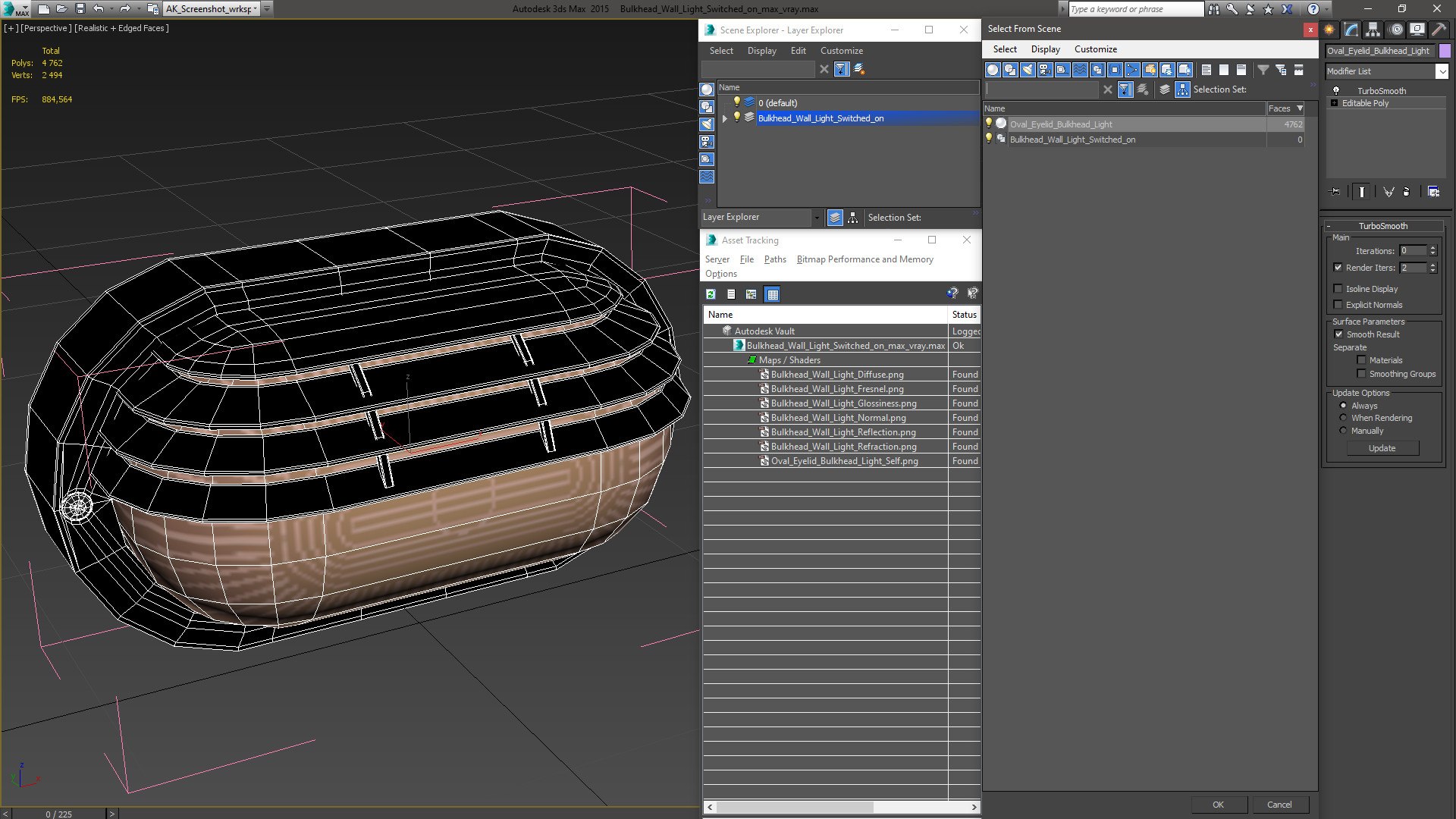The width and height of the screenshot is (1456, 819).
Task: Toggle Display Lights filter in Select From Scene
Action: (1028, 70)
